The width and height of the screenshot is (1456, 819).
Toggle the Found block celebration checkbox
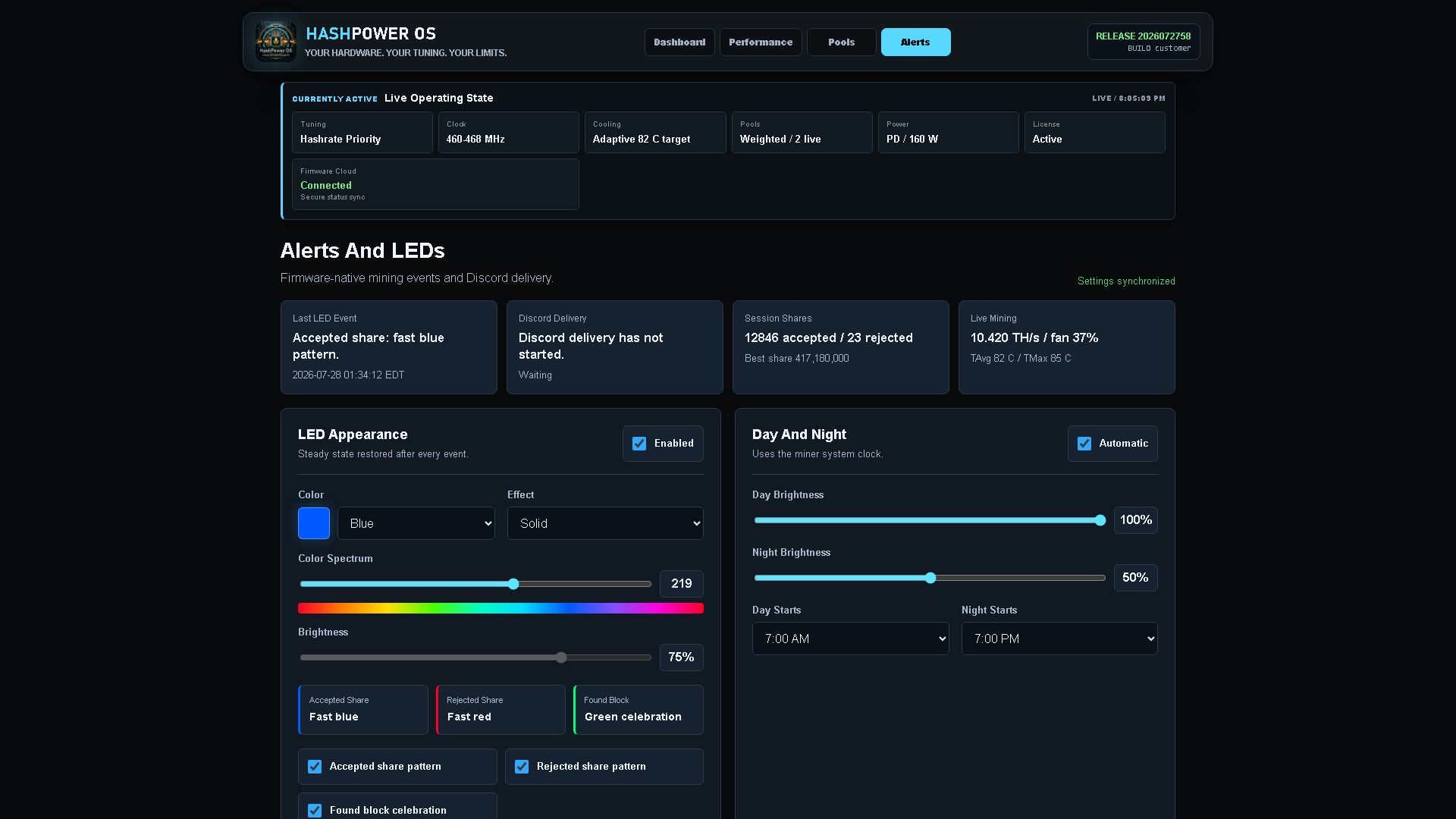tap(315, 811)
